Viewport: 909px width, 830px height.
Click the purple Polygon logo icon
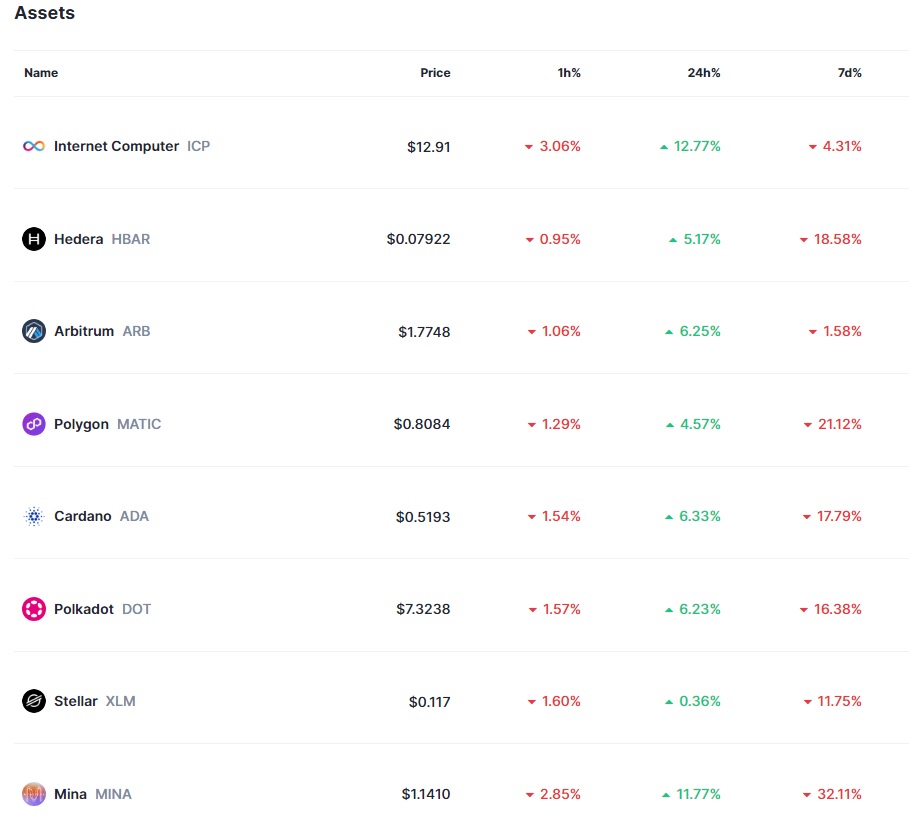(x=34, y=424)
